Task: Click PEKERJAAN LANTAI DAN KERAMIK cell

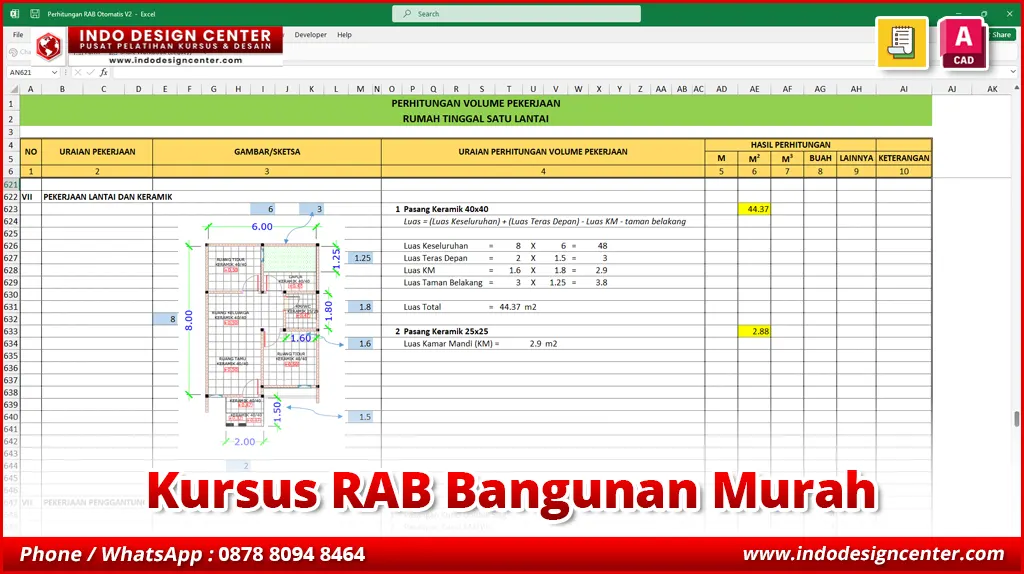Action: pyautogui.click(x=108, y=197)
